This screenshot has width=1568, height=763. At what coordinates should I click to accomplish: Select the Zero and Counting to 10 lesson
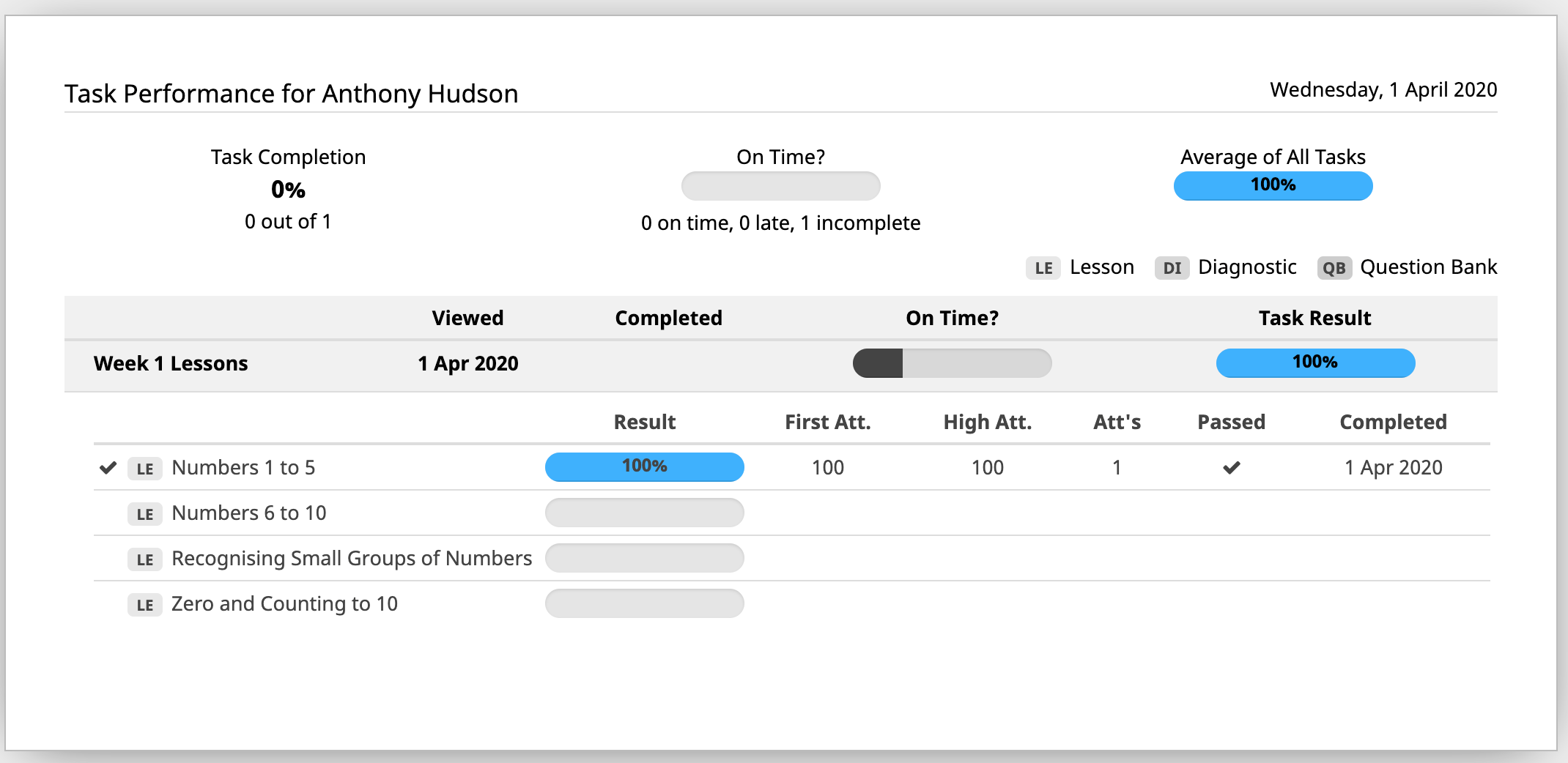coord(284,604)
